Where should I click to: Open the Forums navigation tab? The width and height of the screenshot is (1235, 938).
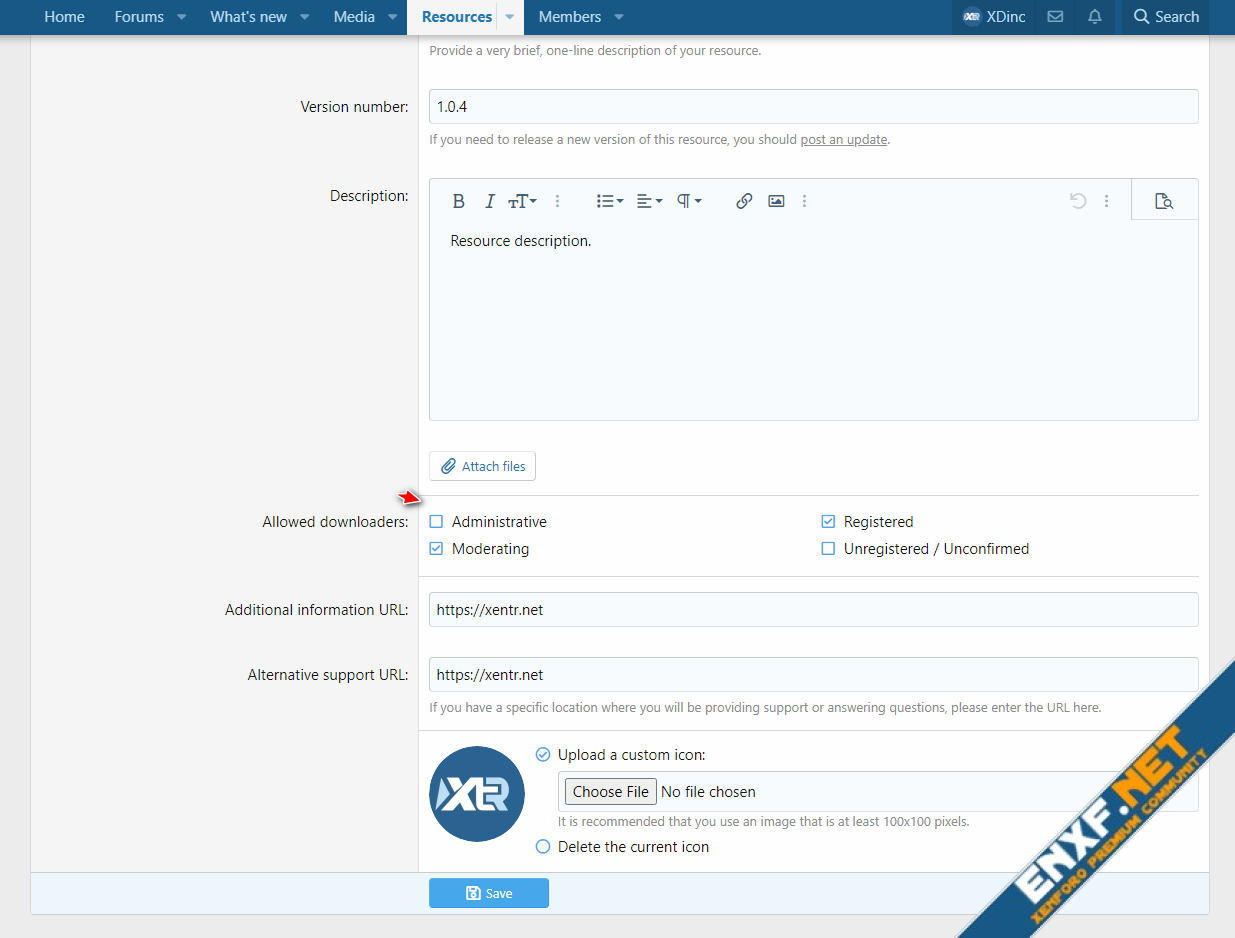[x=139, y=17]
